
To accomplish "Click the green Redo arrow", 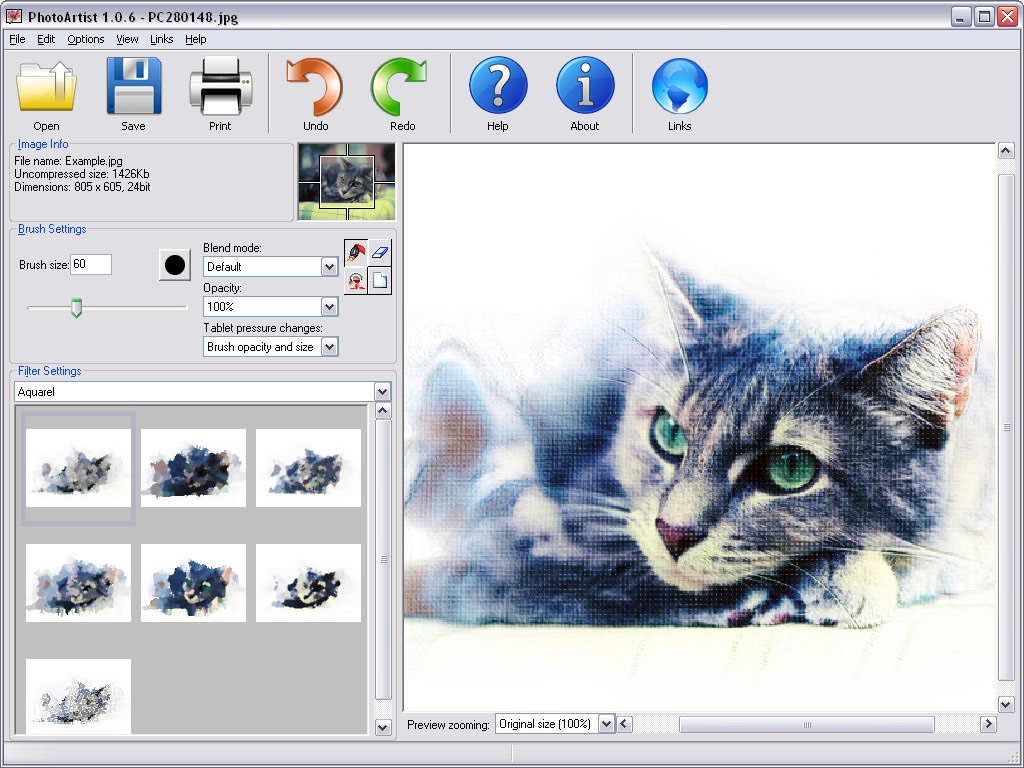I will [x=401, y=88].
